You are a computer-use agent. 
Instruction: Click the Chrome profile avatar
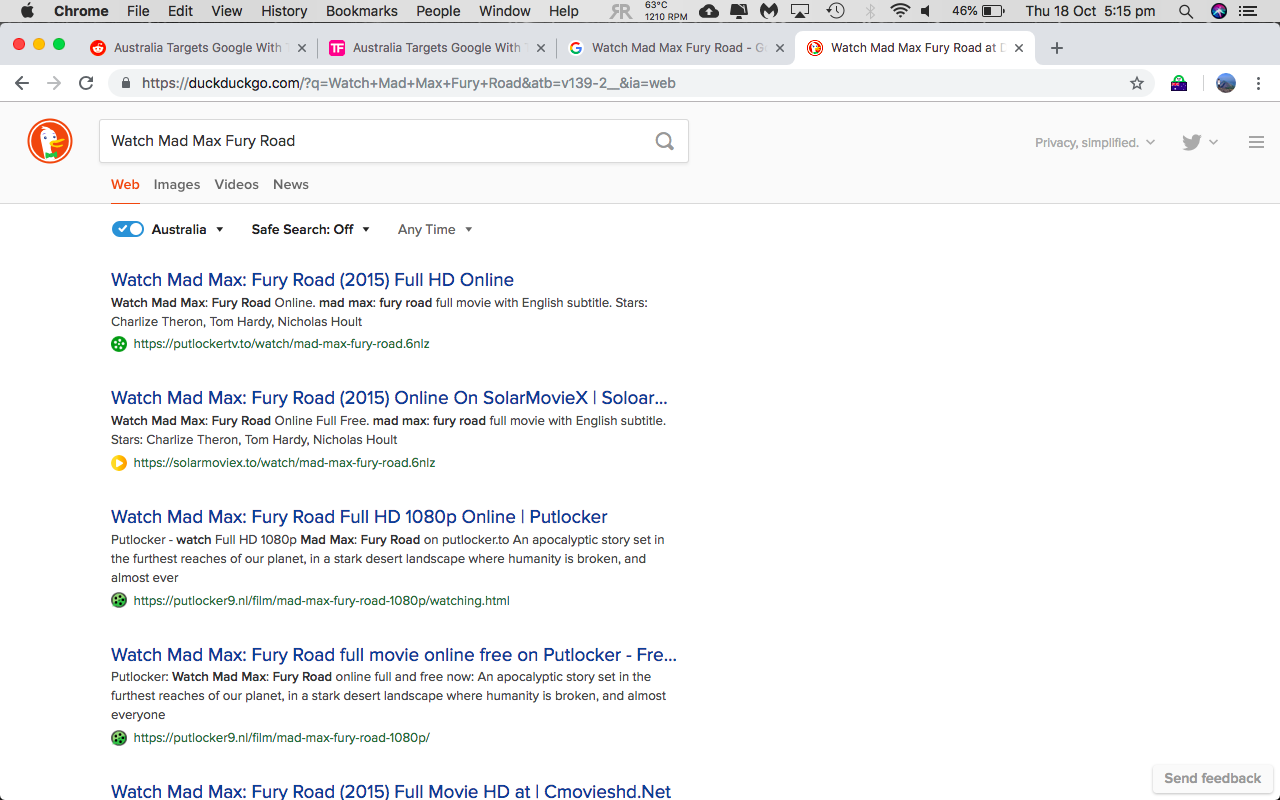1226,83
